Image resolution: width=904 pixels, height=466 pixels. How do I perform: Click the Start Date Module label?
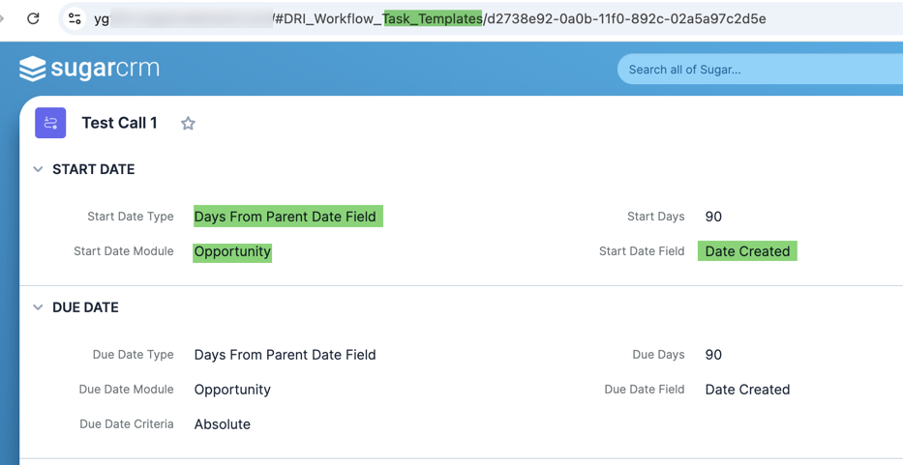[x=123, y=251]
